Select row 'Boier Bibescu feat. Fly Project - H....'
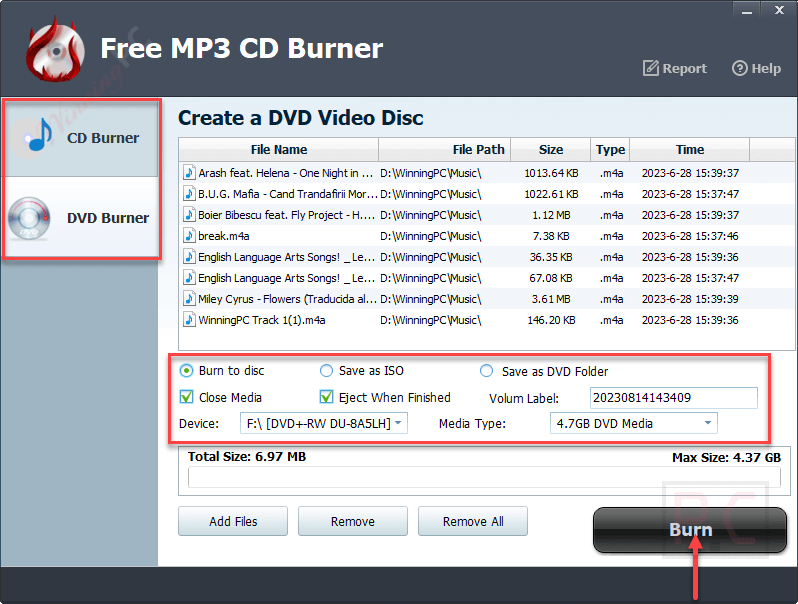Screen dimensions: 798x604 [487, 214]
